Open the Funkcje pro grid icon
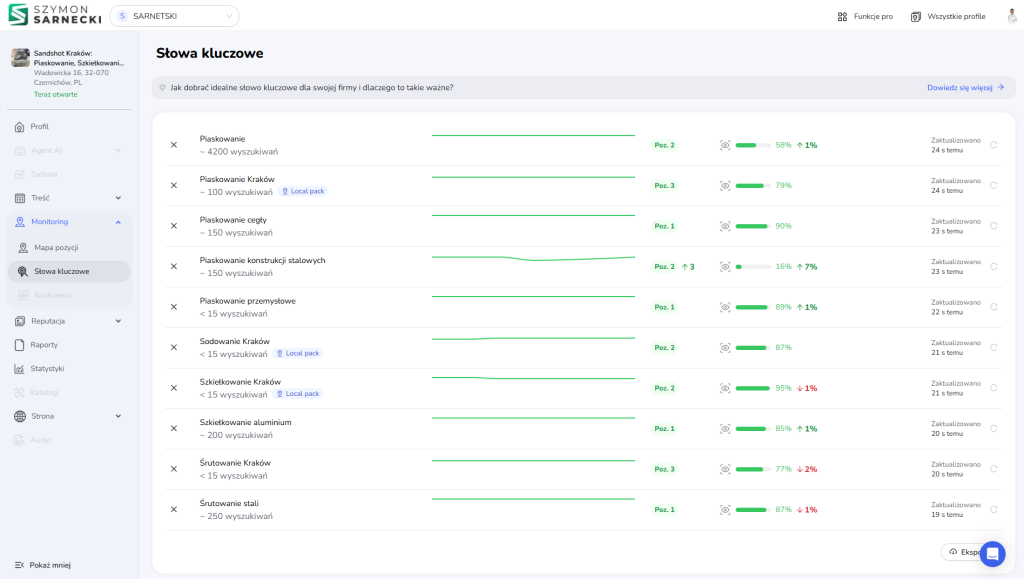 [x=842, y=16]
